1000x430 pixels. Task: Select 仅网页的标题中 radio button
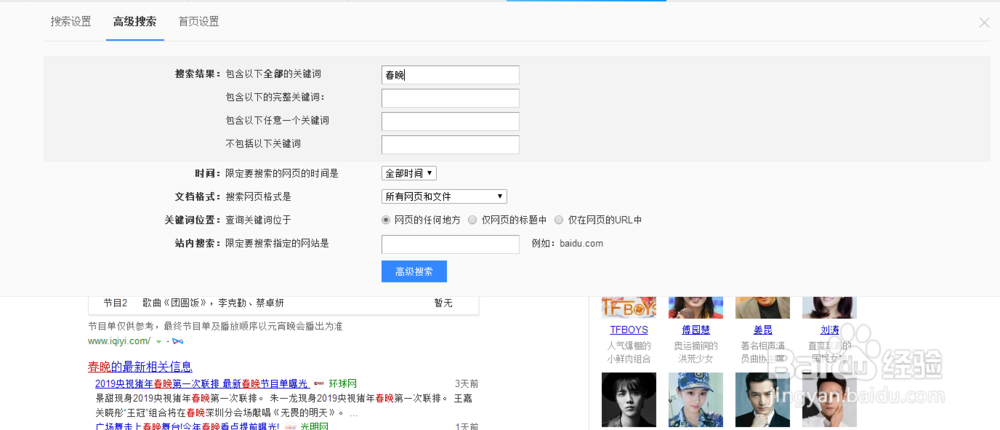pos(473,220)
